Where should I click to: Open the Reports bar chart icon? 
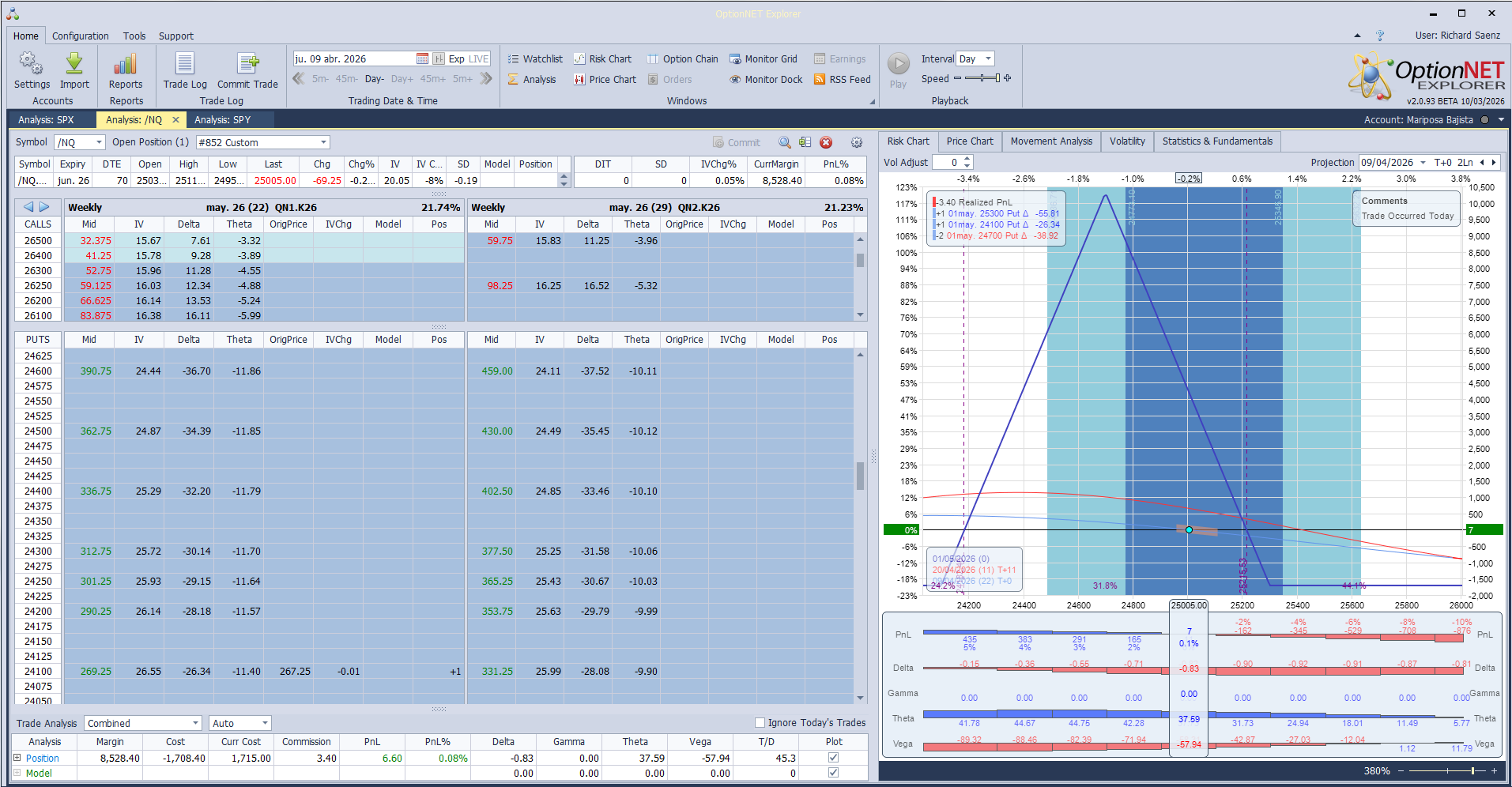(126, 64)
